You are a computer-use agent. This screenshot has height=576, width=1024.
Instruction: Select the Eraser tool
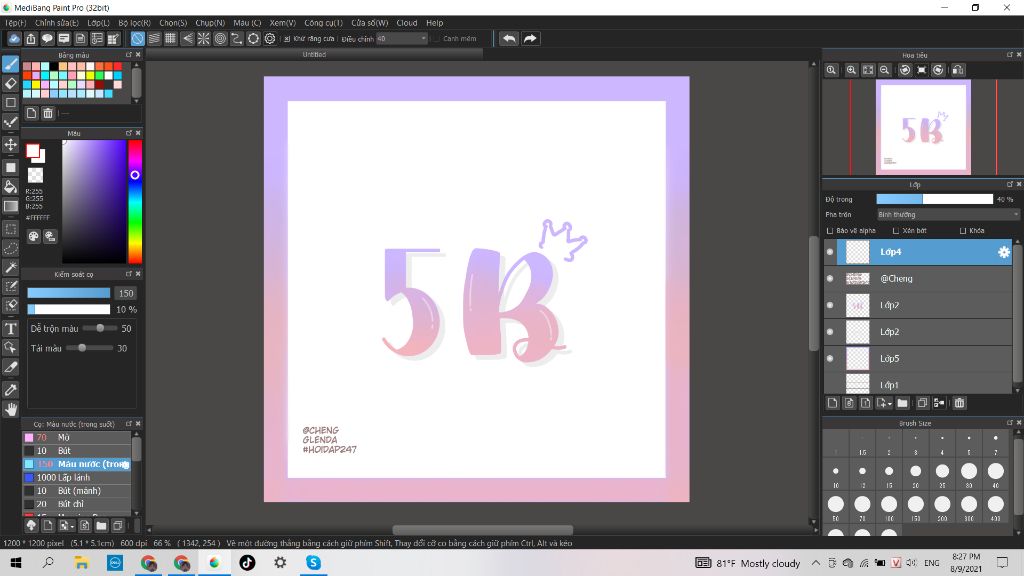point(10,83)
